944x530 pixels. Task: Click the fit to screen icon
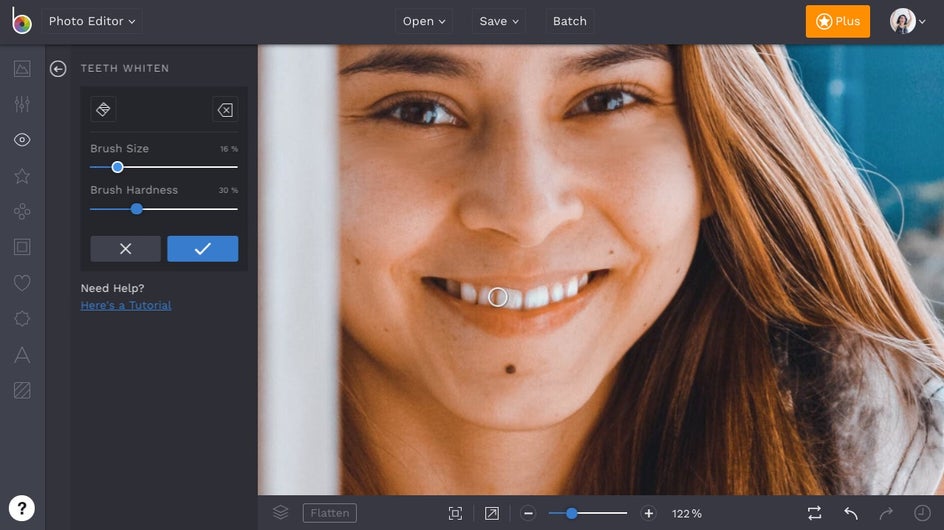(456, 513)
